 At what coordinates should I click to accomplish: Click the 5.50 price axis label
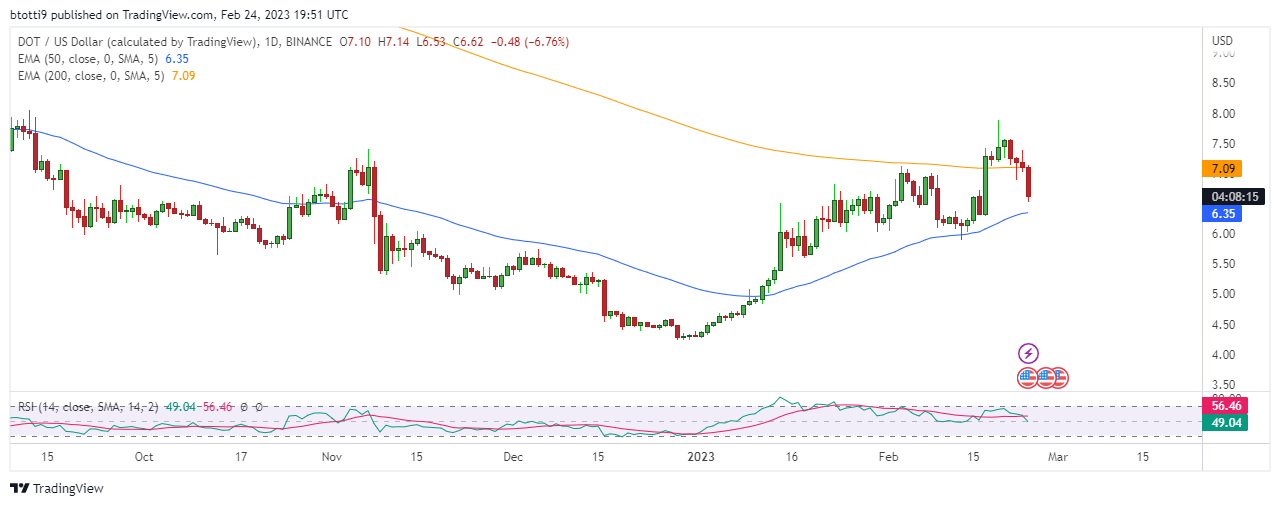click(x=1224, y=264)
